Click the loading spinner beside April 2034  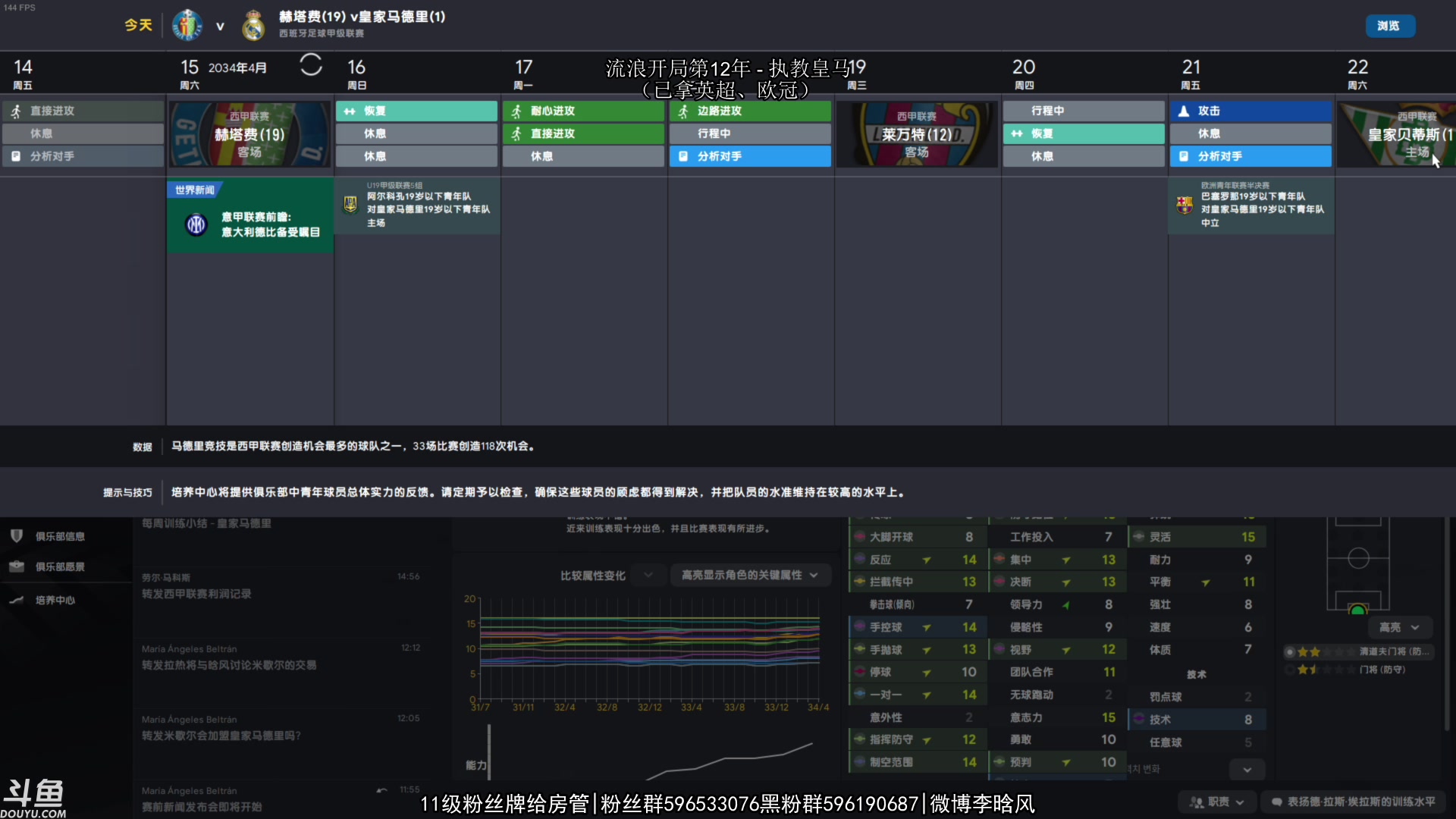pos(311,65)
